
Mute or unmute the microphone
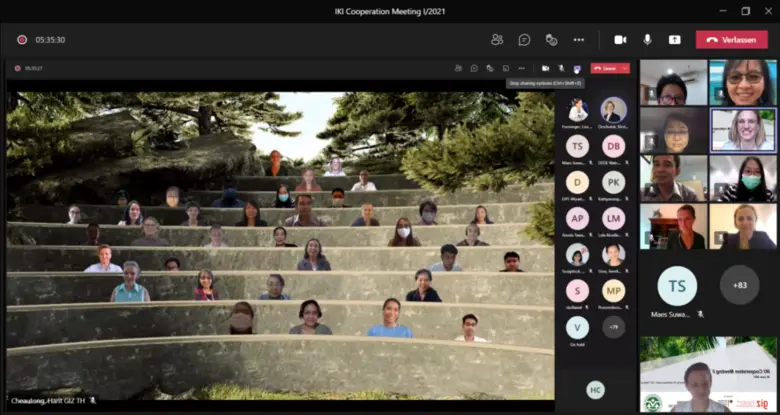[647, 39]
